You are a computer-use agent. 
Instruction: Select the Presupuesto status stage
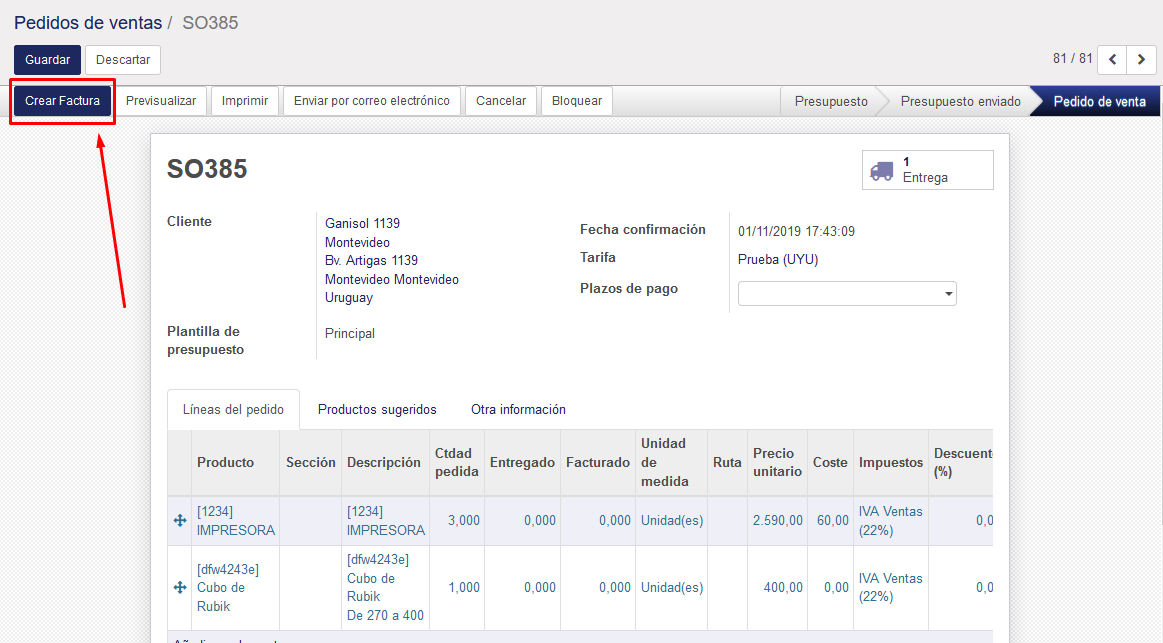[x=831, y=102]
